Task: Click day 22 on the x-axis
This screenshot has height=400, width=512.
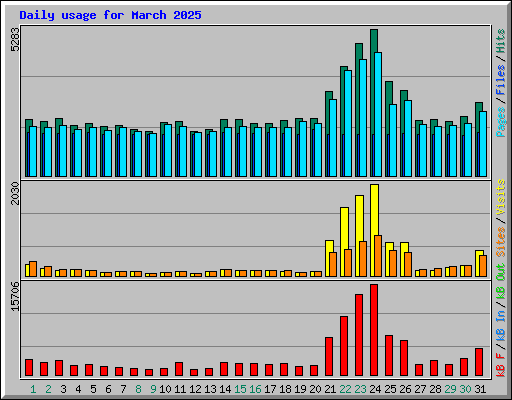Action: click(345, 389)
